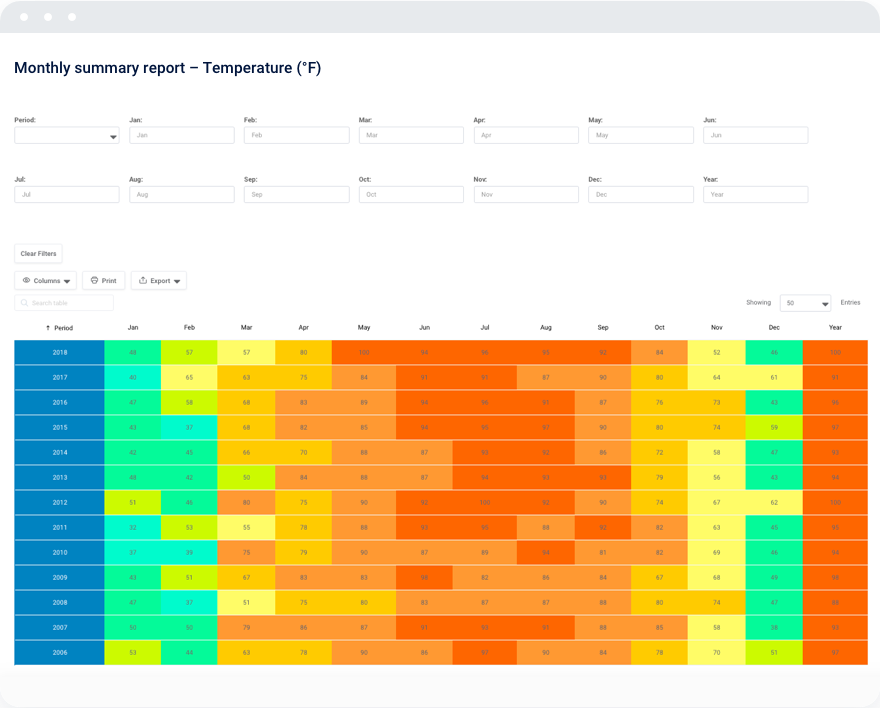
Task: Focus the Apr filter input
Action: [526, 135]
